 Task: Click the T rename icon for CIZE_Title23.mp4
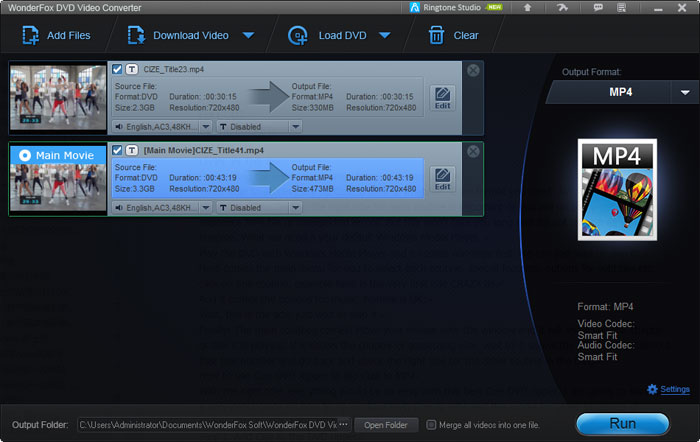[132, 69]
